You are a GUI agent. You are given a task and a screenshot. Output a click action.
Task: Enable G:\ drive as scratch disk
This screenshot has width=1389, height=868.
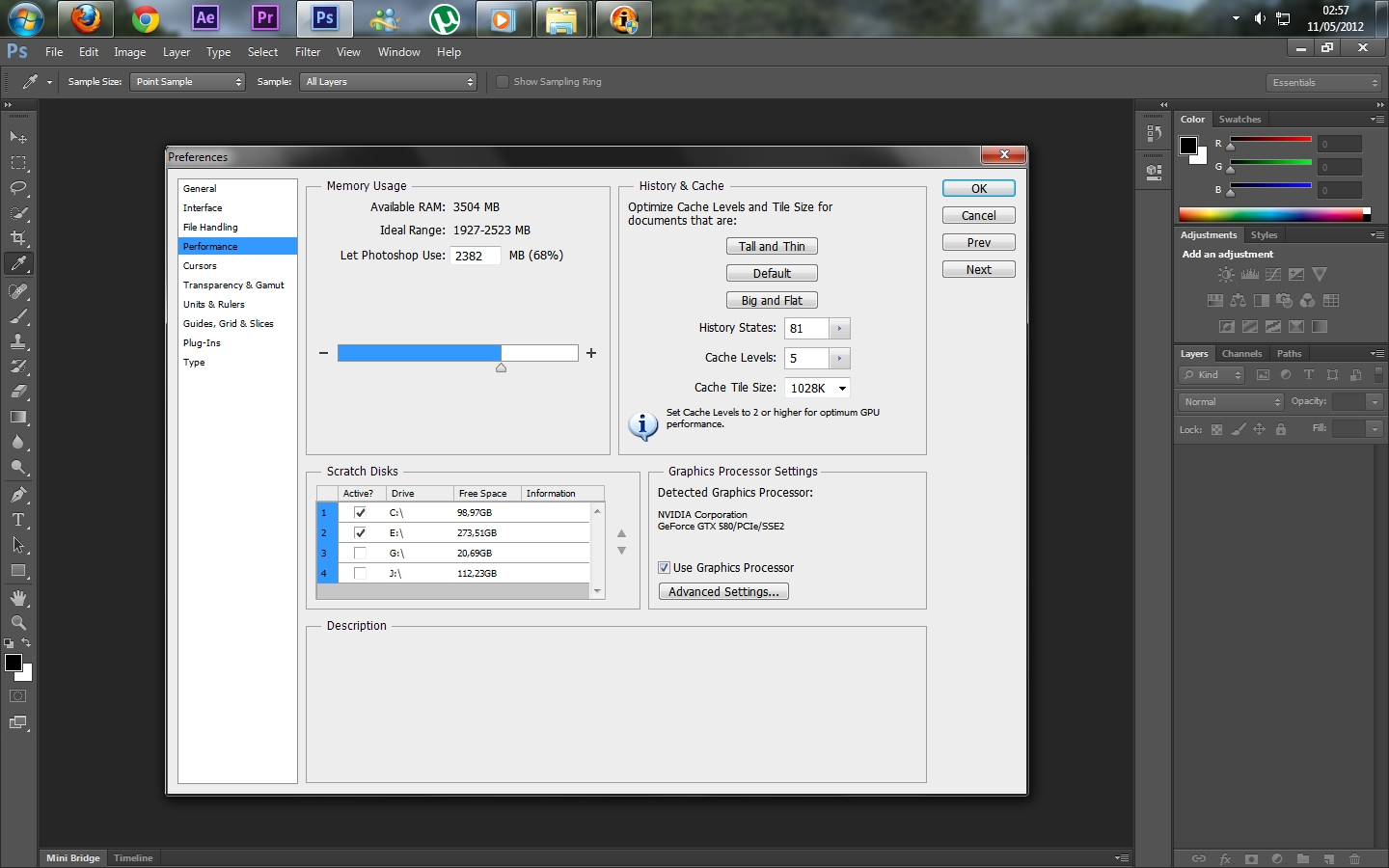pyautogui.click(x=360, y=554)
